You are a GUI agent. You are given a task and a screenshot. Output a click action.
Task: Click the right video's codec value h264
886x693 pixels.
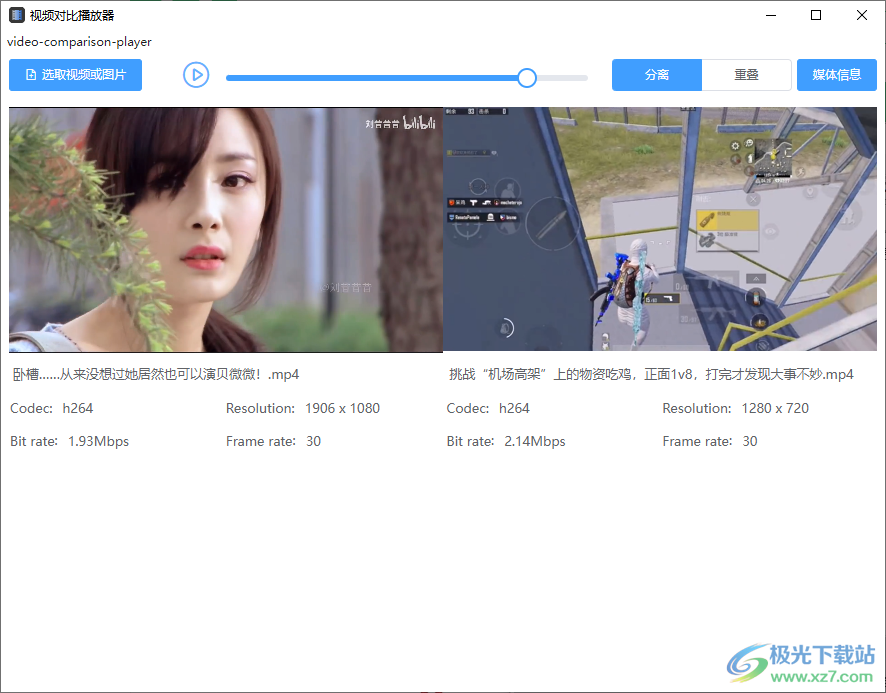[x=514, y=408]
